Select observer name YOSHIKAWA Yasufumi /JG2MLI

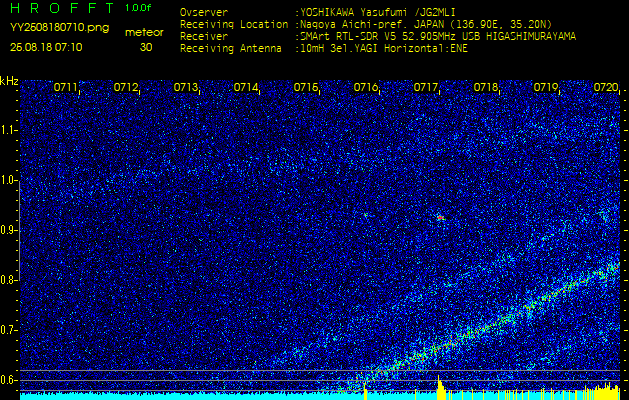click(x=377, y=12)
